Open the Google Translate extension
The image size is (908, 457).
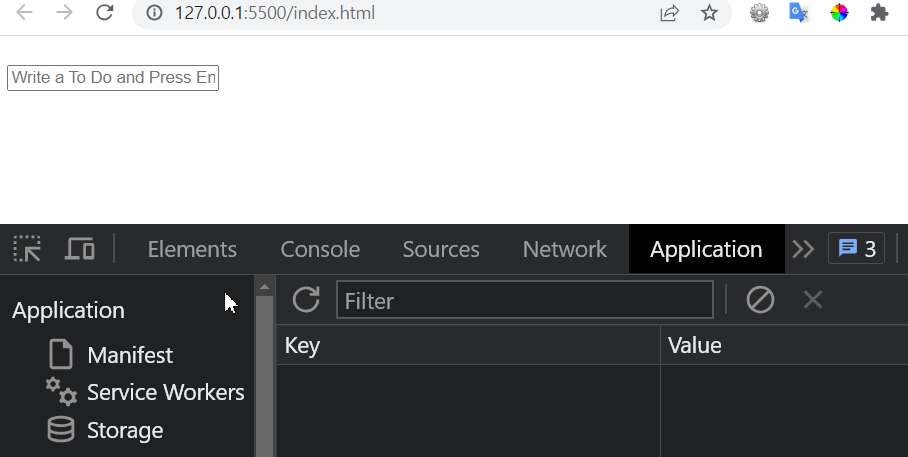point(799,13)
